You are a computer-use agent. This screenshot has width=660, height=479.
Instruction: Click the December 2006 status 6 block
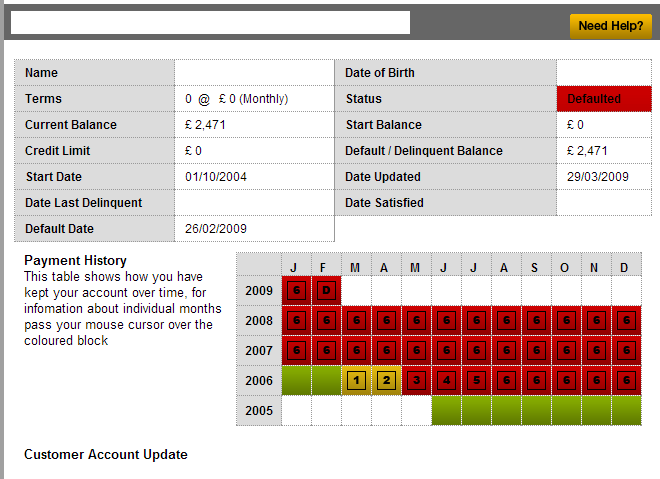(x=626, y=380)
